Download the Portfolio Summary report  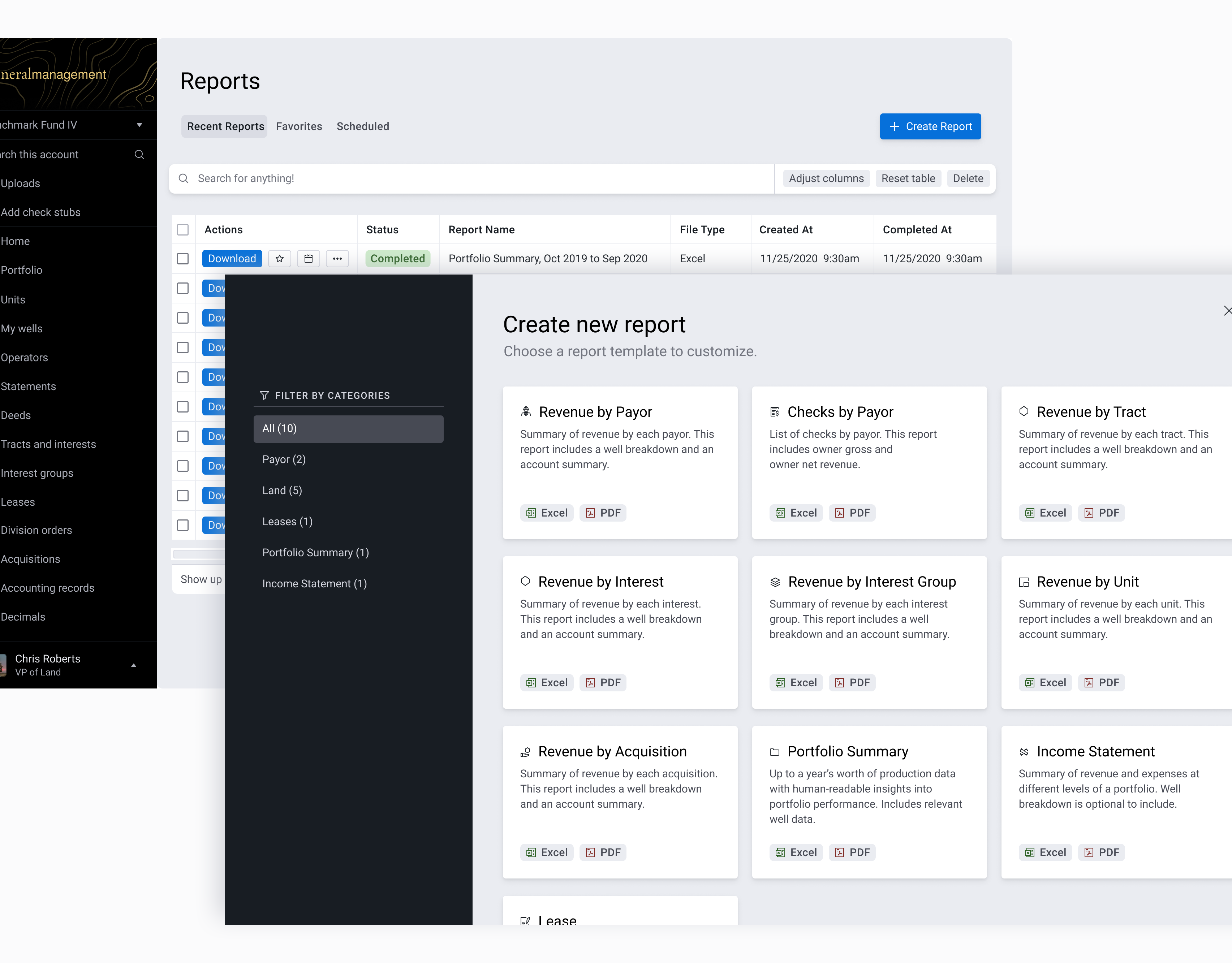[x=232, y=258]
